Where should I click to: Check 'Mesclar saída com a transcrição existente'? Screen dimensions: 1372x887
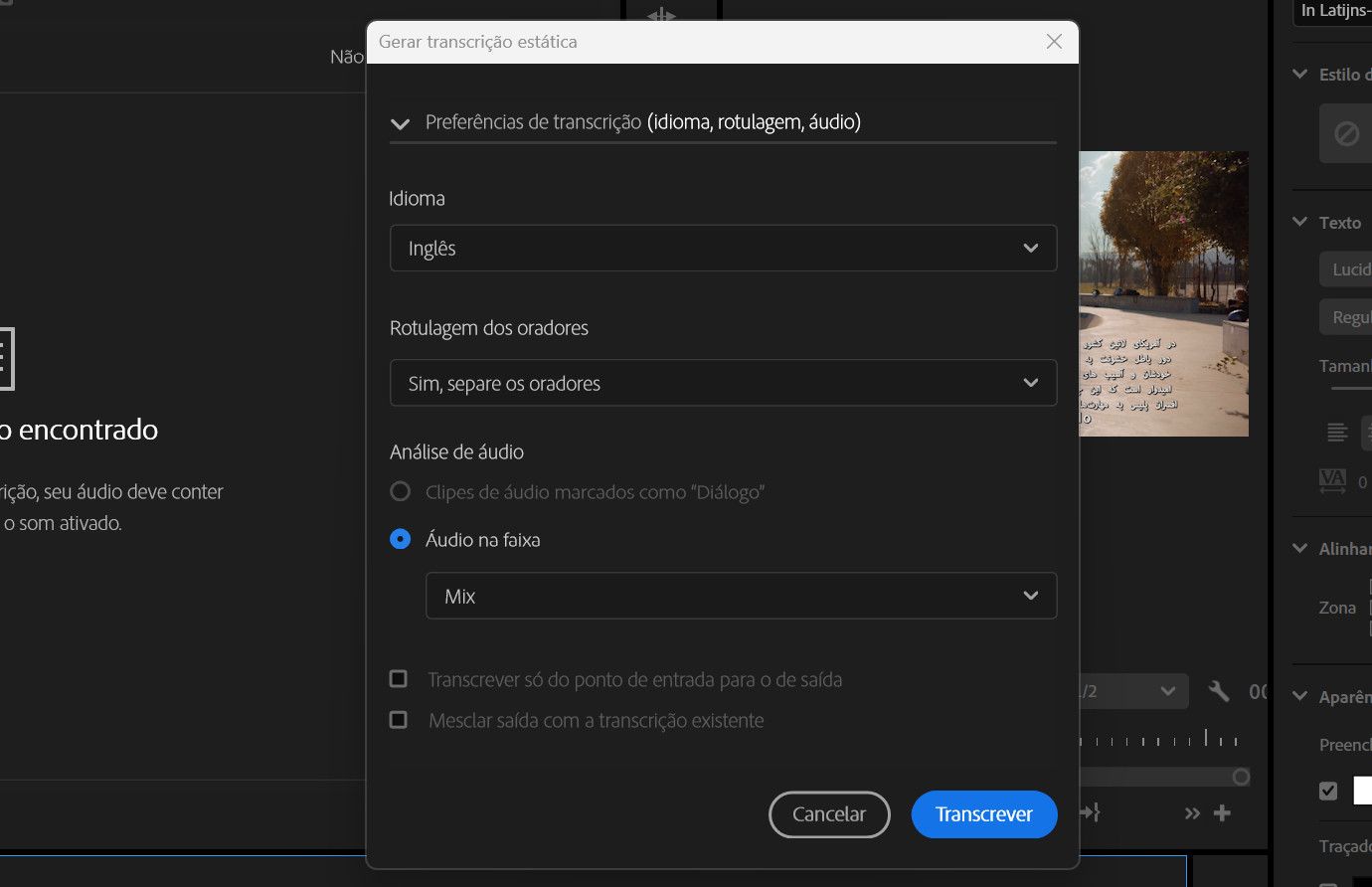[x=399, y=720]
